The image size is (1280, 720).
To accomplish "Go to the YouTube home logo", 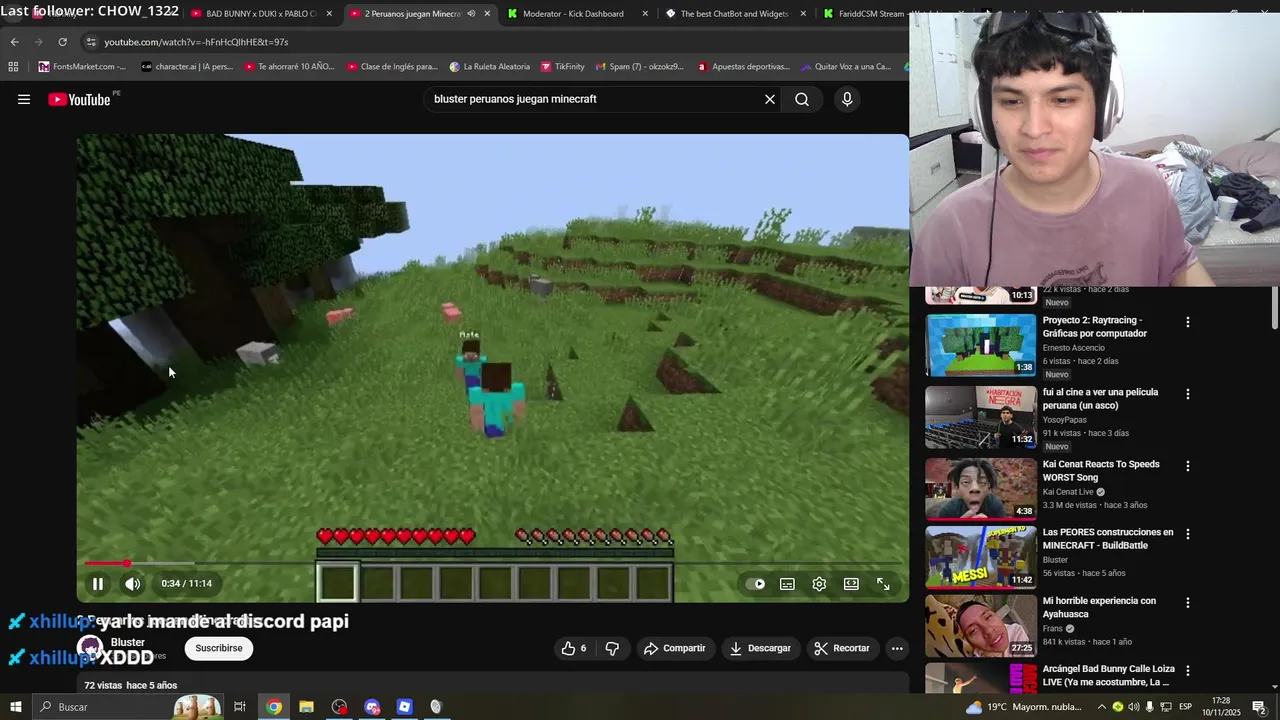I will (79, 99).
